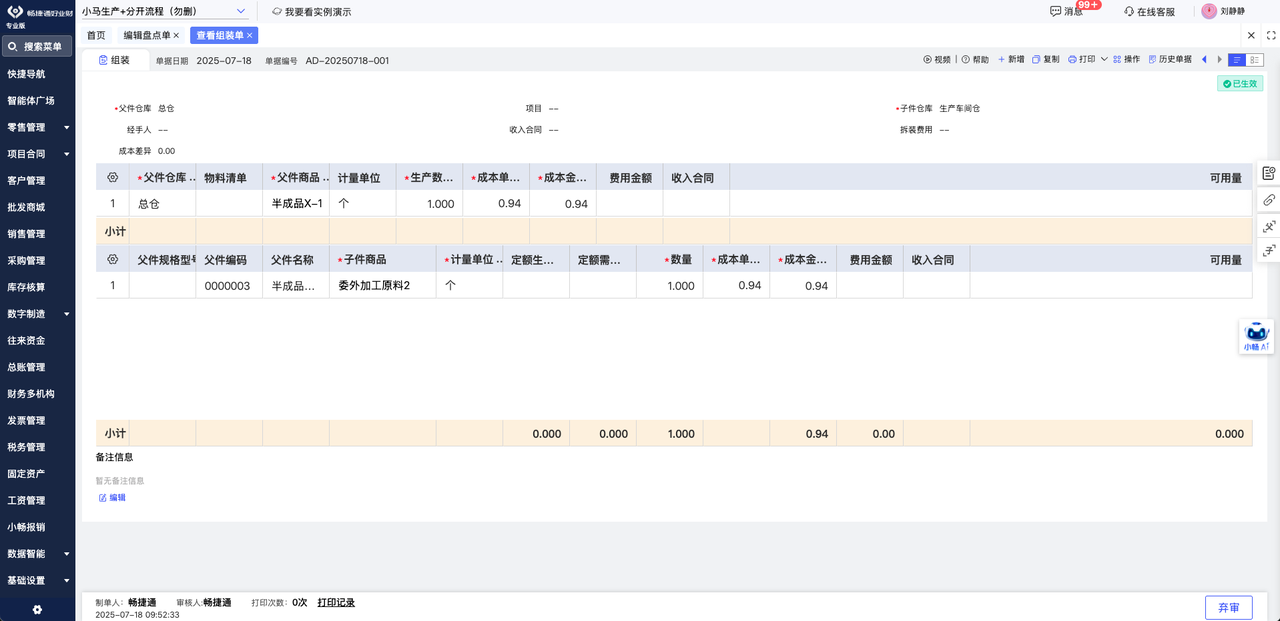Viewport: 1280px width, 621px height.
Task: Open 历史单据 history documents
Action: coord(1170,60)
